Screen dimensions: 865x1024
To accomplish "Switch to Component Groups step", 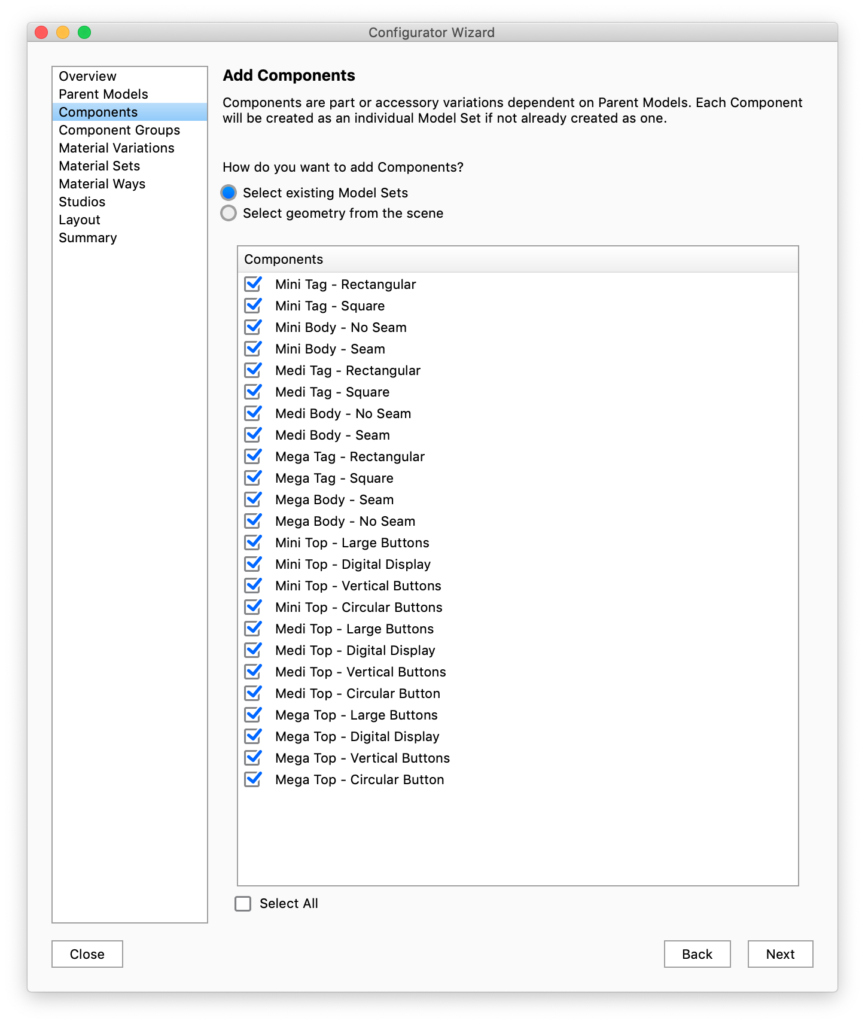I will coord(119,130).
